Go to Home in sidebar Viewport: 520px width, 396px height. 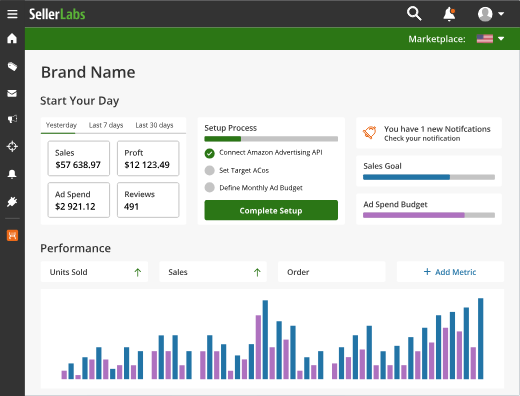pos(12,38)
